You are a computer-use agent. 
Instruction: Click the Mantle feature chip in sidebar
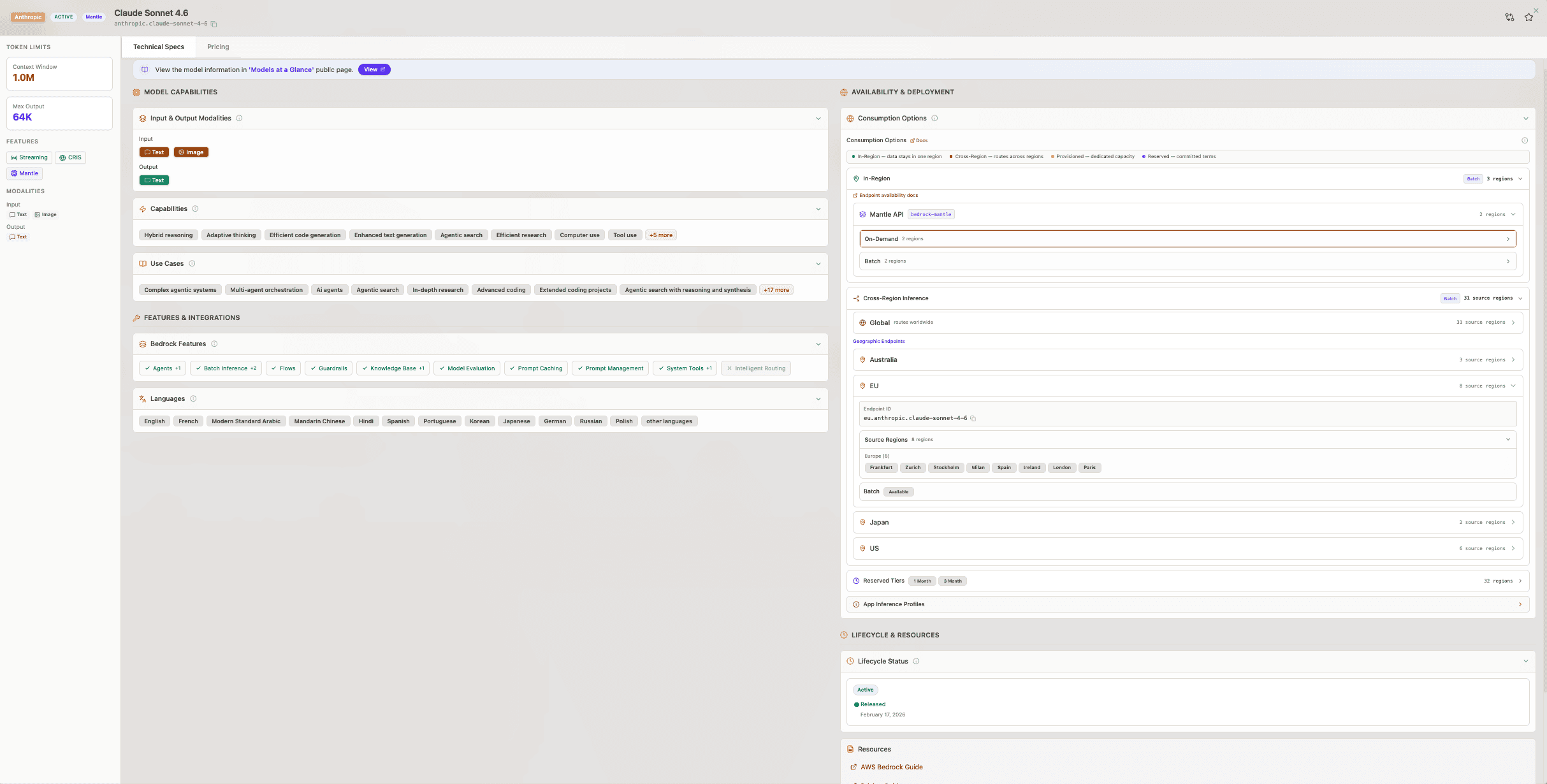coord(25,173)
